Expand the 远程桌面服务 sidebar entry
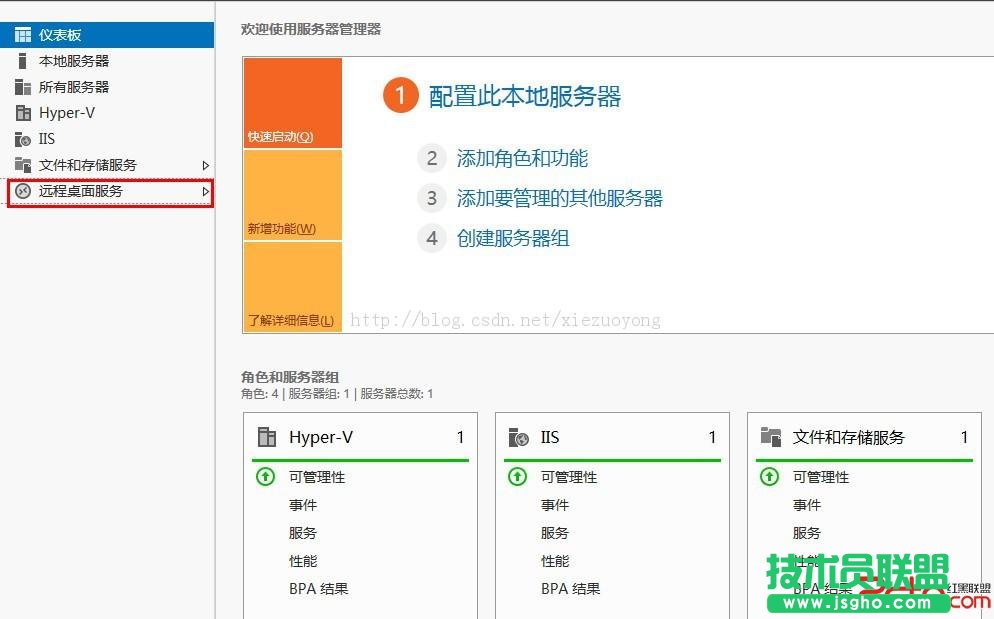994x619 pixels. click(x=206, y=191)
